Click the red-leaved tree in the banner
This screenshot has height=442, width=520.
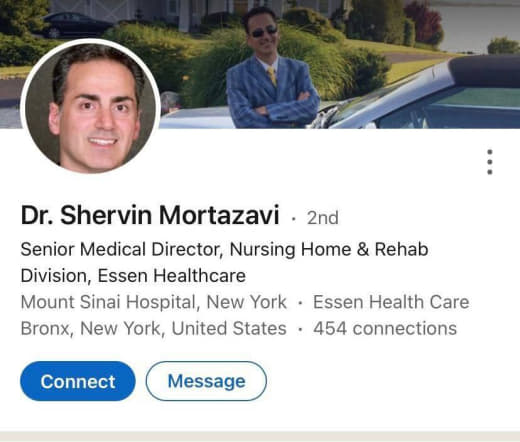(423, 23)
